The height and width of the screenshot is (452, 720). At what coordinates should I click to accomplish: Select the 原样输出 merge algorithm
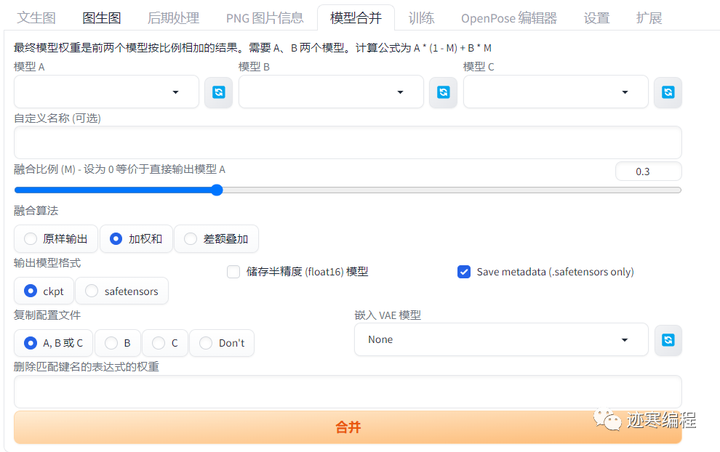point(56,239)
